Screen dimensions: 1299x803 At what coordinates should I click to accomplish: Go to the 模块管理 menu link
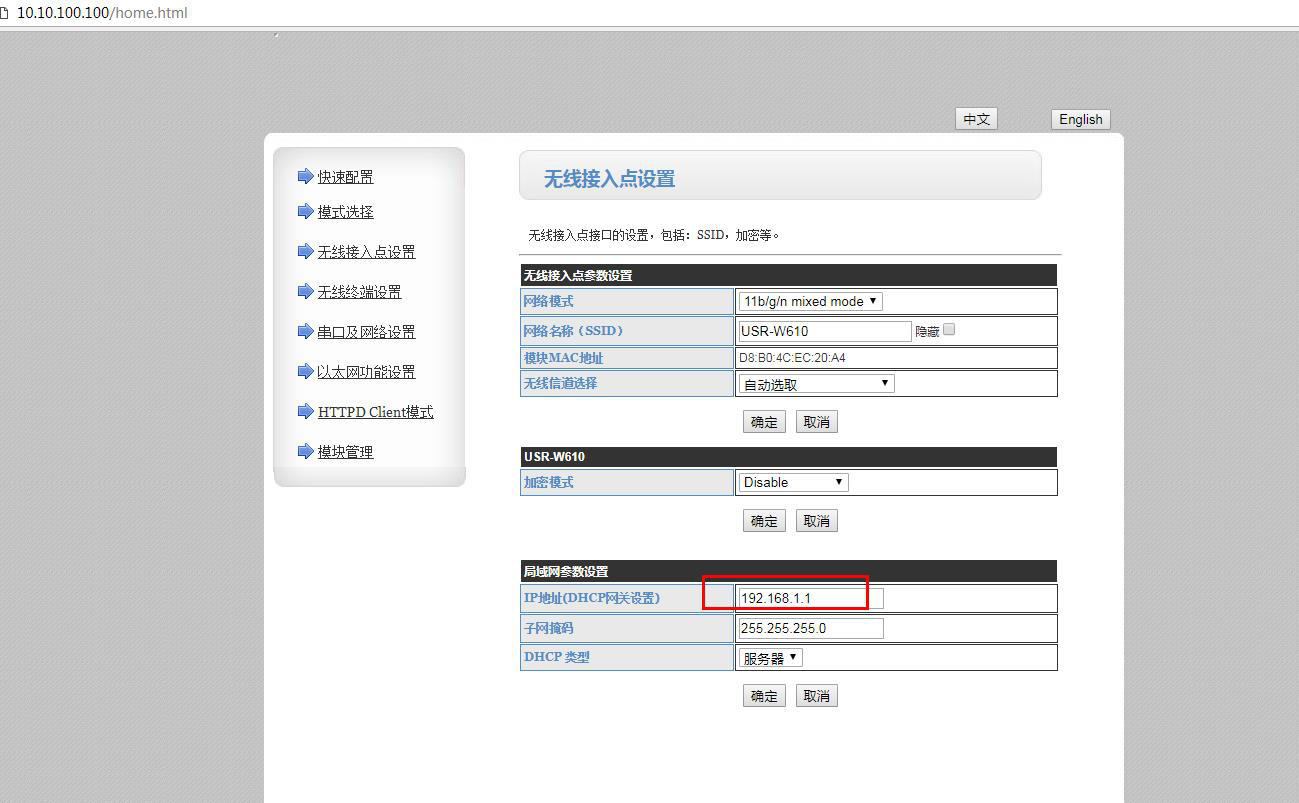point(345,452)
